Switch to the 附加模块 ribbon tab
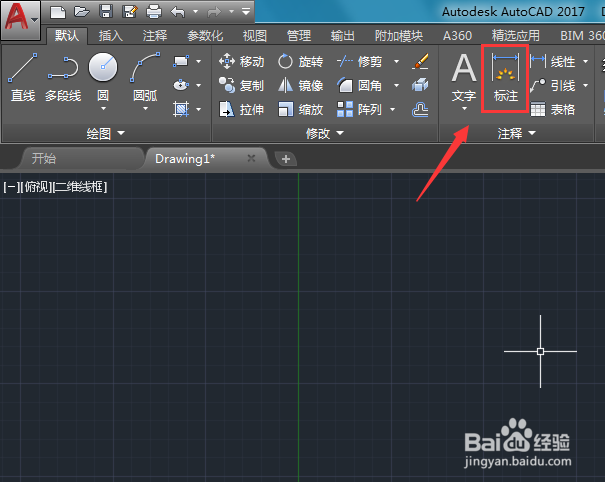Screen dimensions: 605x482 pos(399,36)
